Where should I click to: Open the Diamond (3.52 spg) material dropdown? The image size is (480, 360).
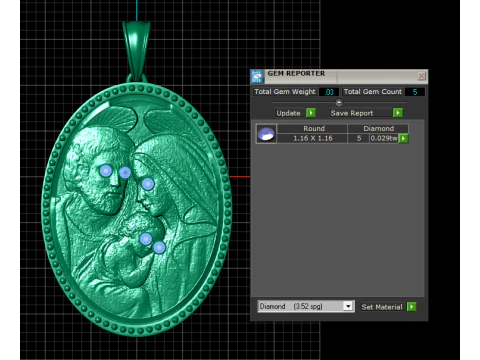pos(306,306)
